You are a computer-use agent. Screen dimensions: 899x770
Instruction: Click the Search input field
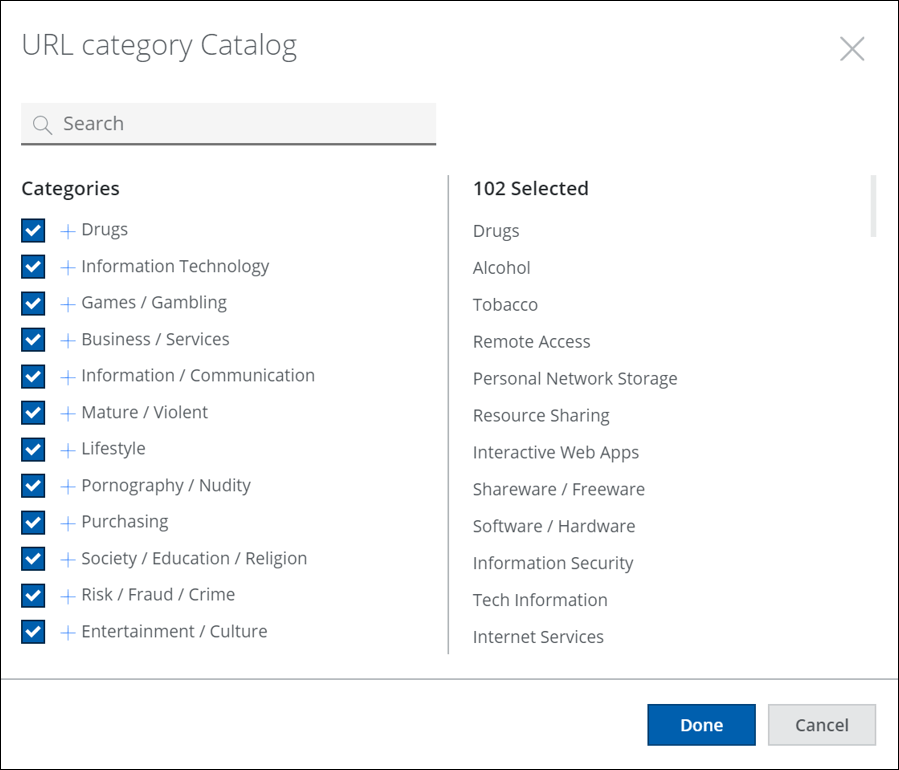click(x=228, y=124)
